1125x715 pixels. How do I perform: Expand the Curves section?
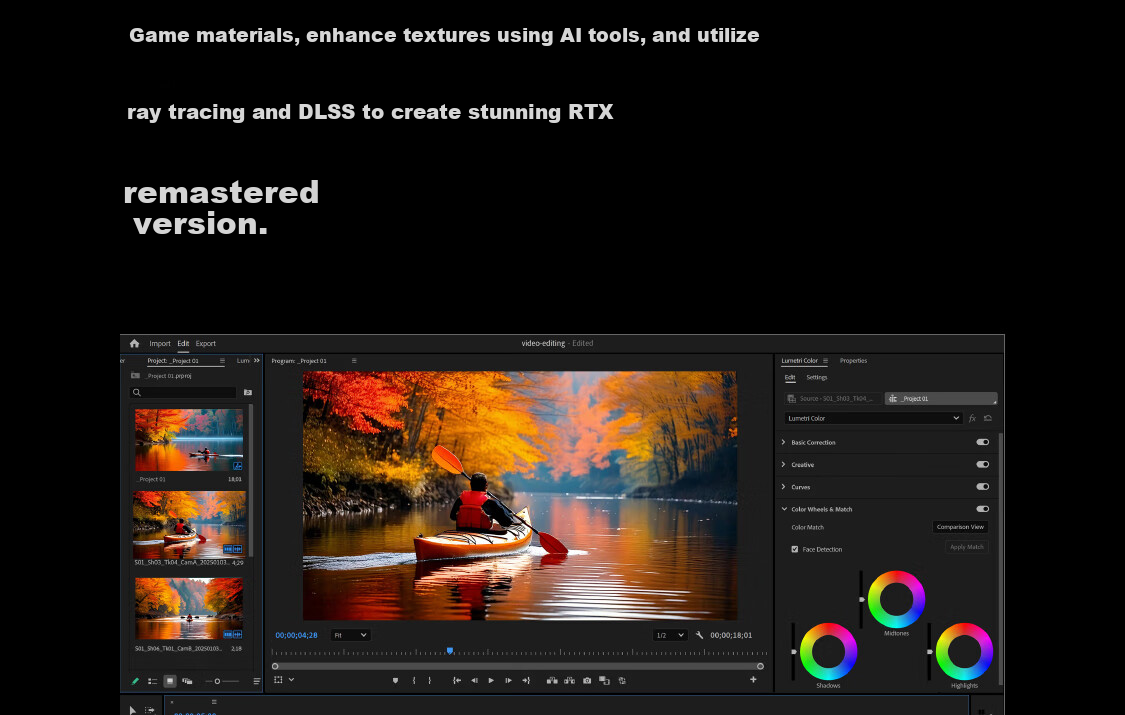tap(783, 487)
